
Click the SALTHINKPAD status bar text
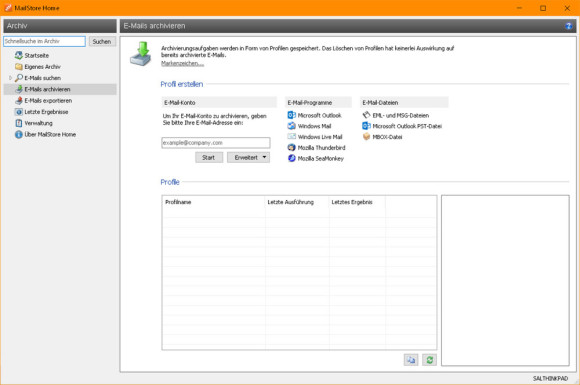click(x=550, y=378)
